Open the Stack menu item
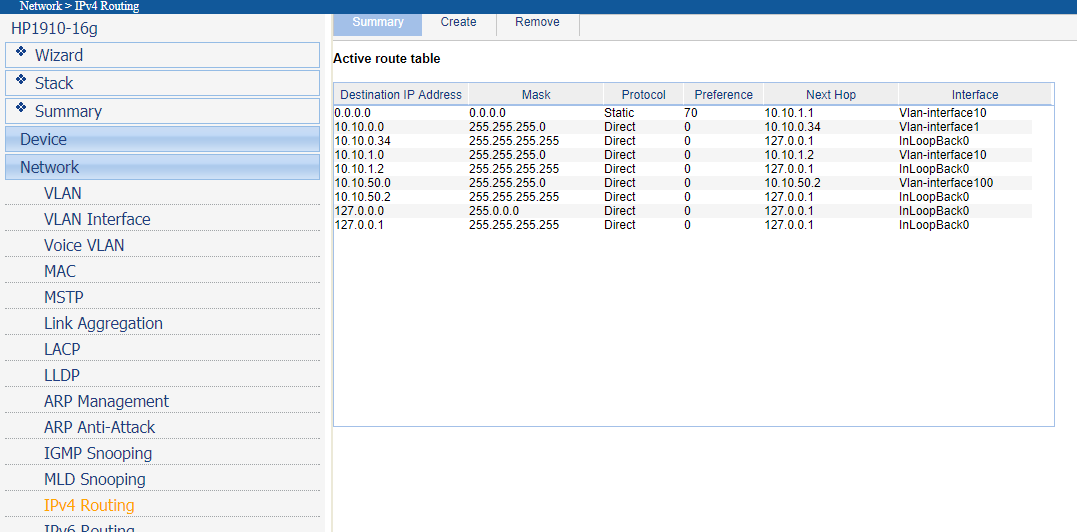1077x532 pixels. pos(162,83)
